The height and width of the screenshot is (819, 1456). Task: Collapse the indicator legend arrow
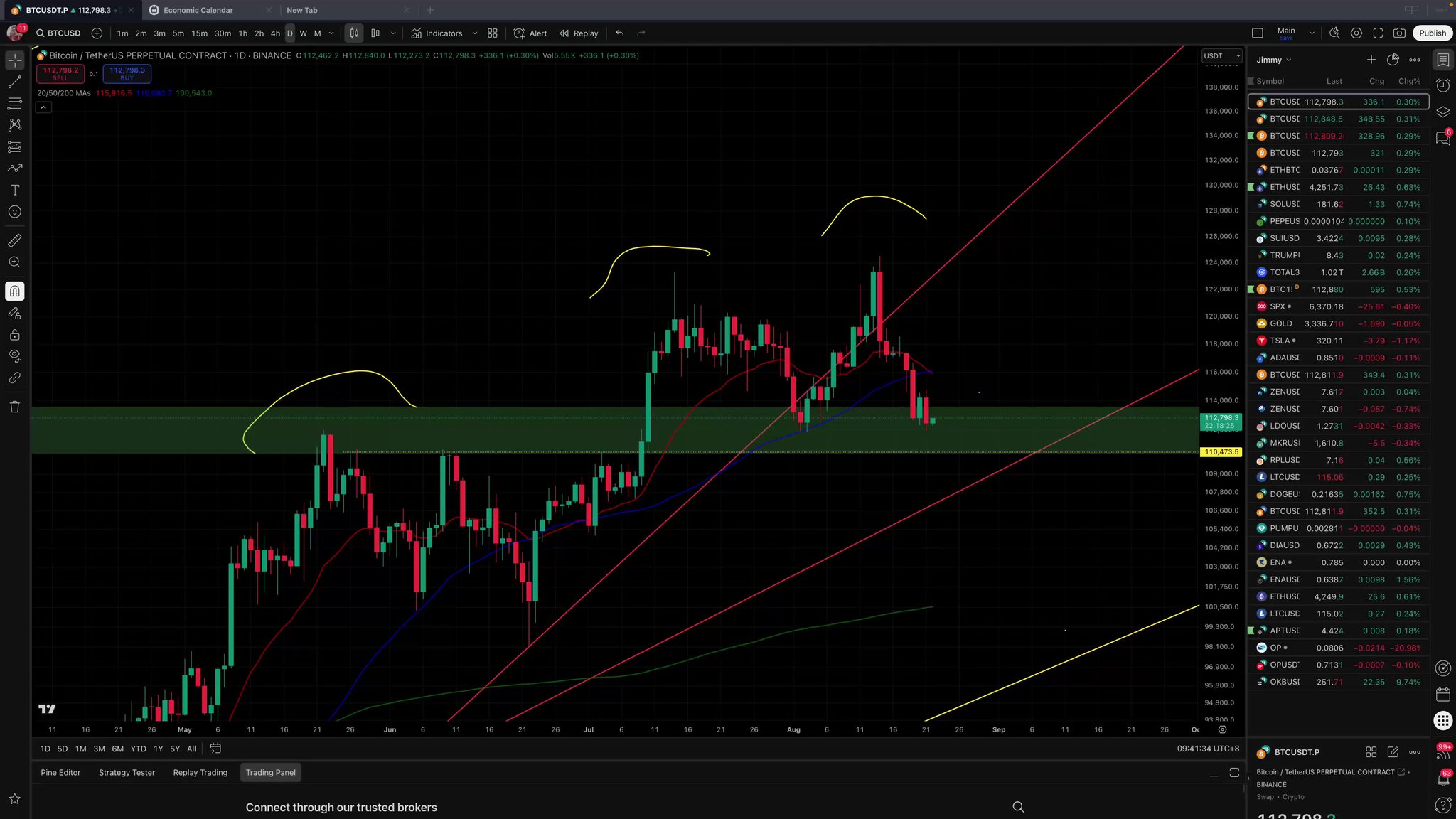[x=43, y=107]
